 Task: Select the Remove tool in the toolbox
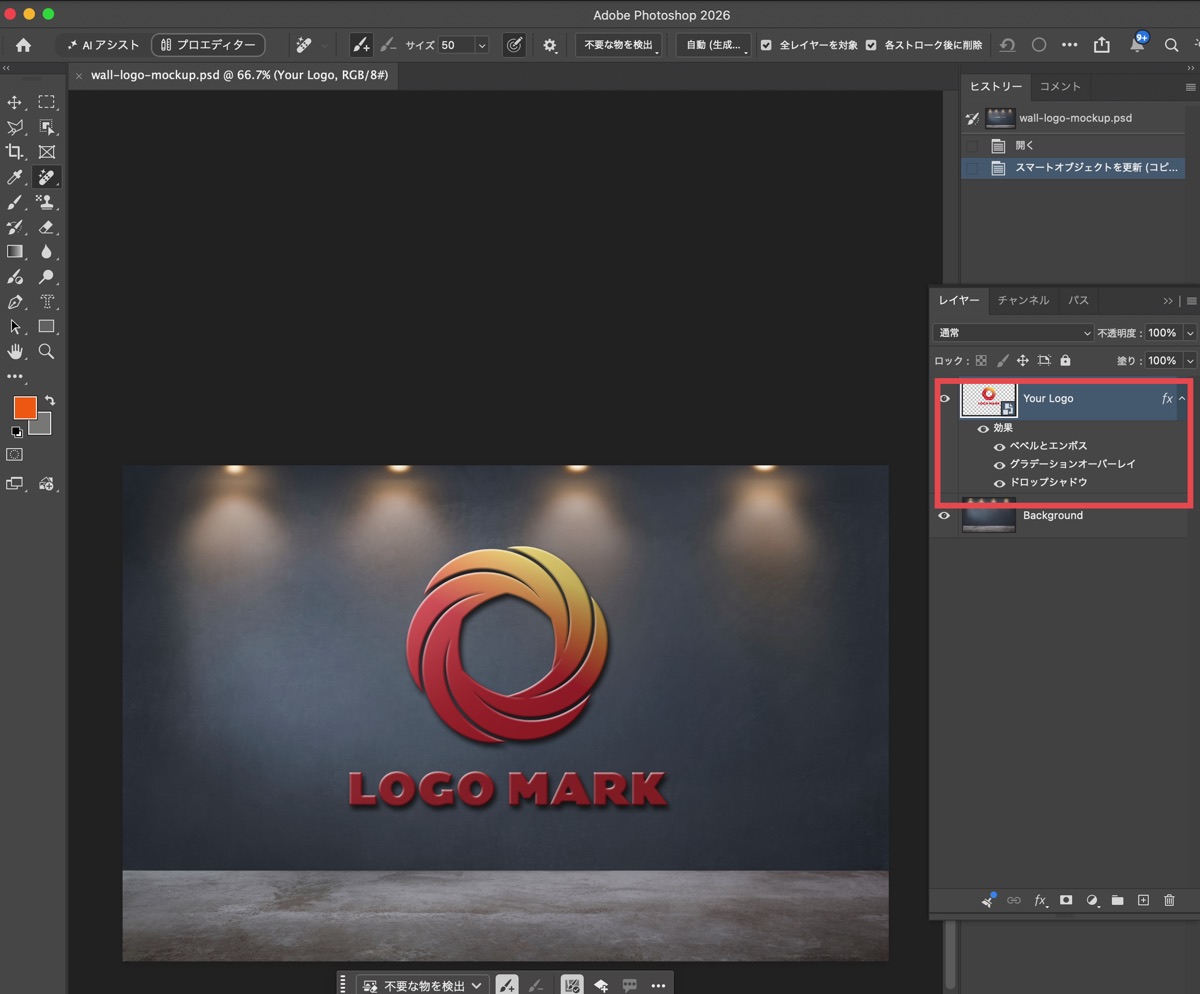point(46,177)
